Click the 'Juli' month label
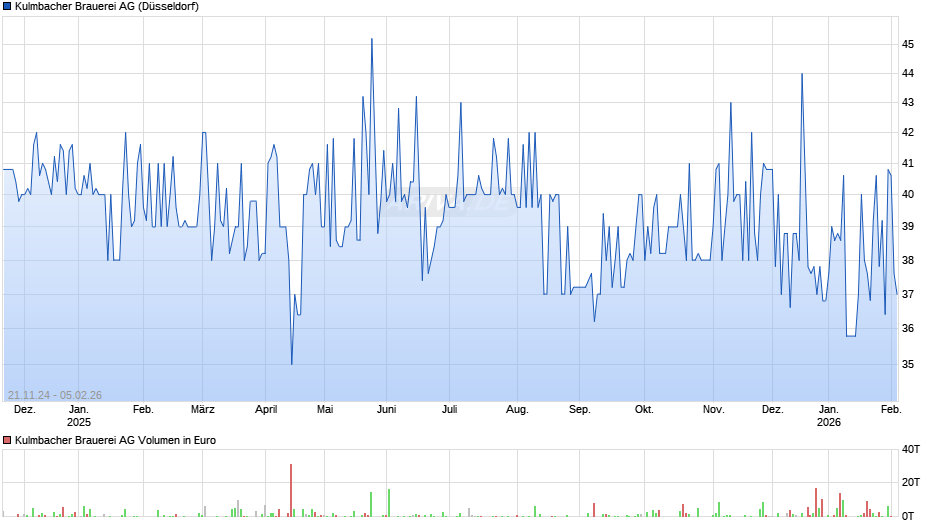This screenshot has height=526, width=940. (x=450, y=410)
